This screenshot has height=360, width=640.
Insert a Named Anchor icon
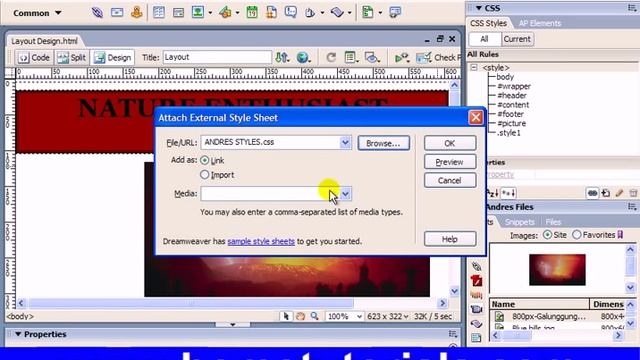136,13
